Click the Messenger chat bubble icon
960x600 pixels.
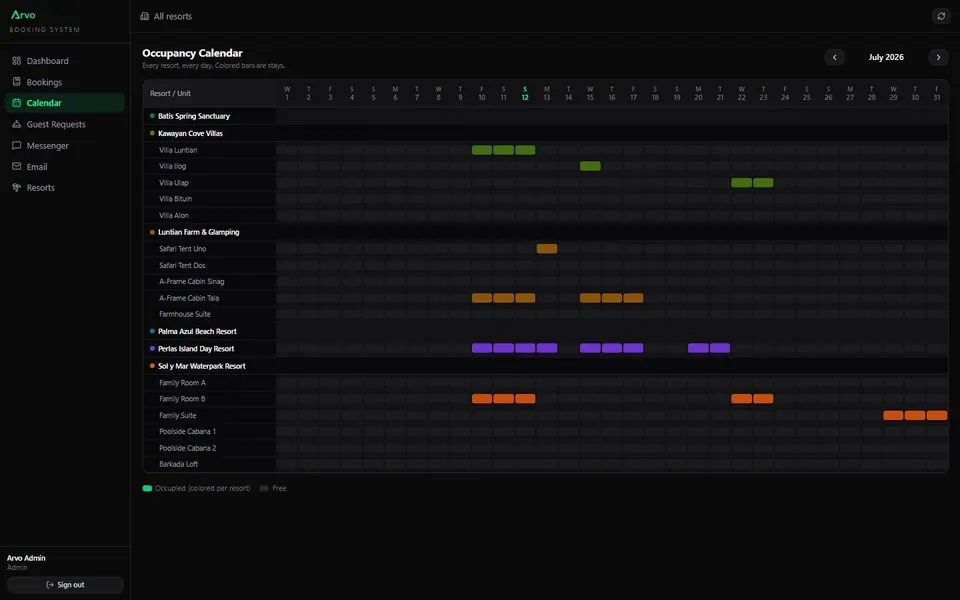pyautogui.click(x=17, y=146)
